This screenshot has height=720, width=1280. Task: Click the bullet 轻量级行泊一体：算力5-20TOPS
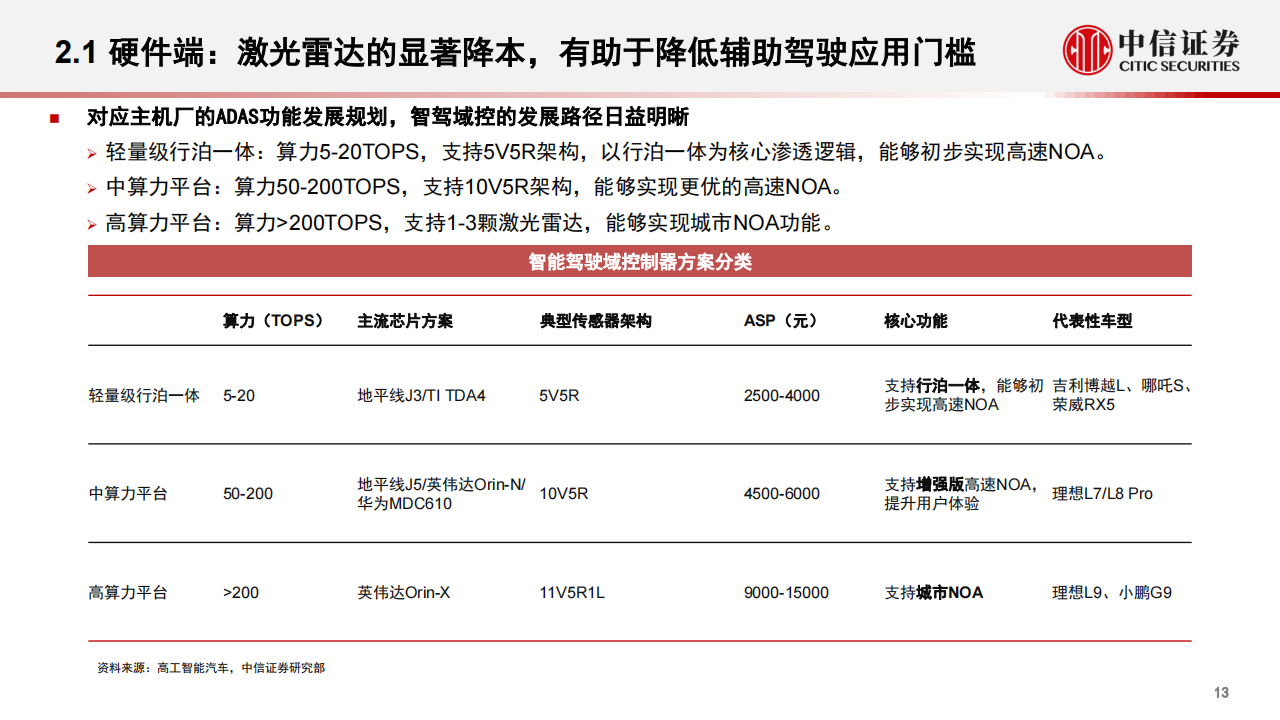607,152
